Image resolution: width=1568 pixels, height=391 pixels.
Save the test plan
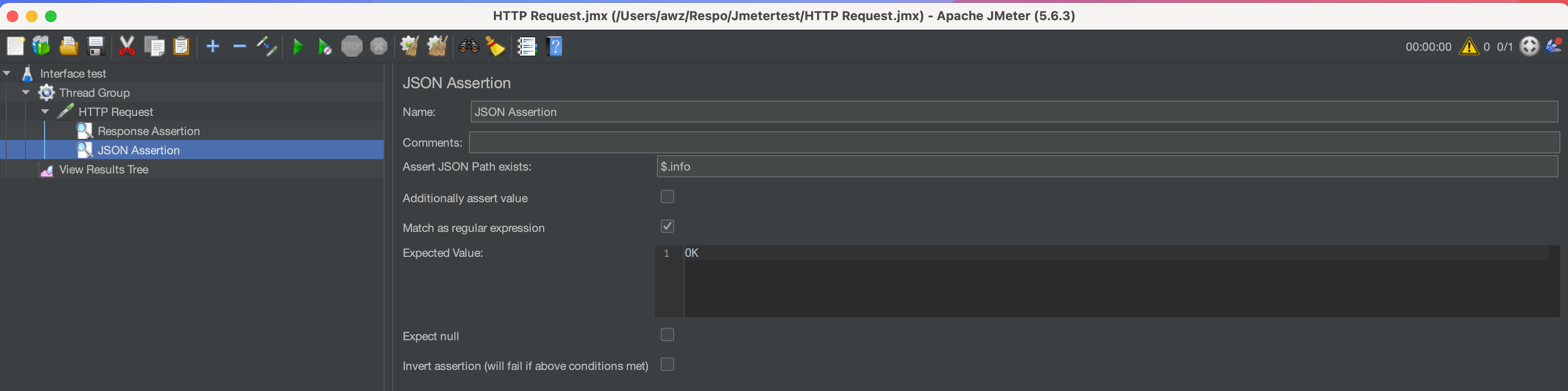point(95,46)
